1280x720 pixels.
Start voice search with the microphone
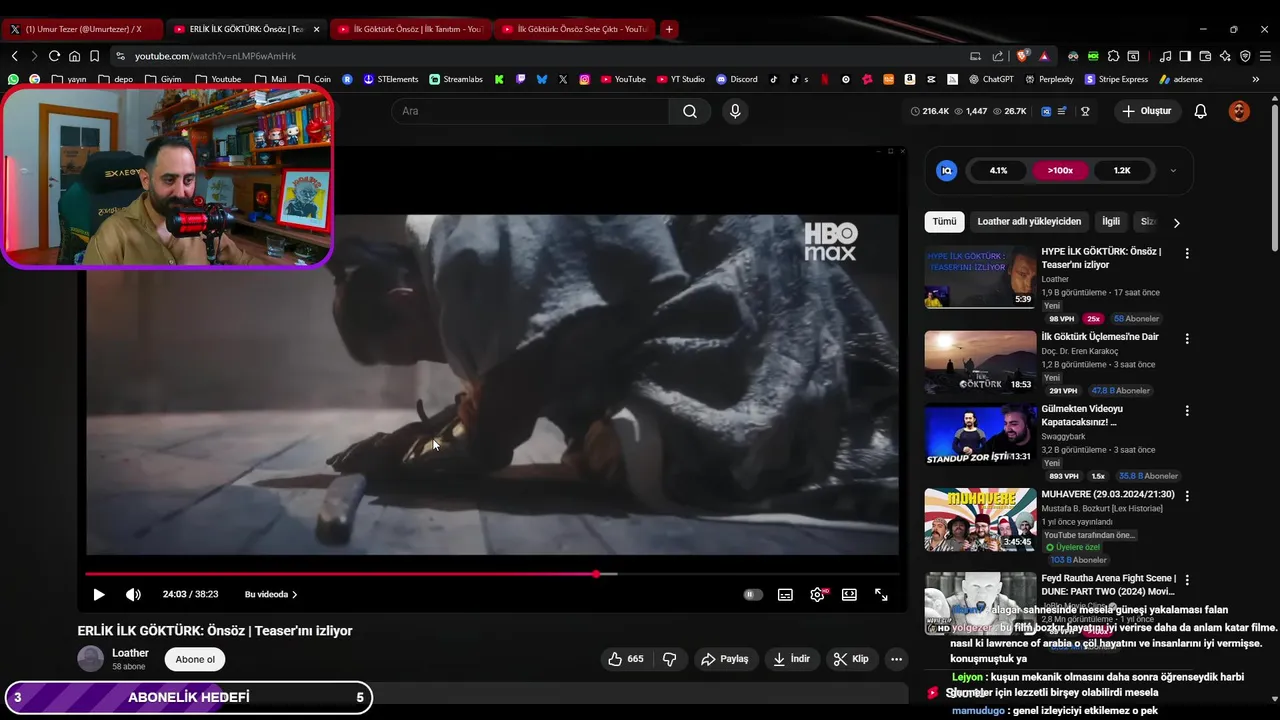point(735,111)
